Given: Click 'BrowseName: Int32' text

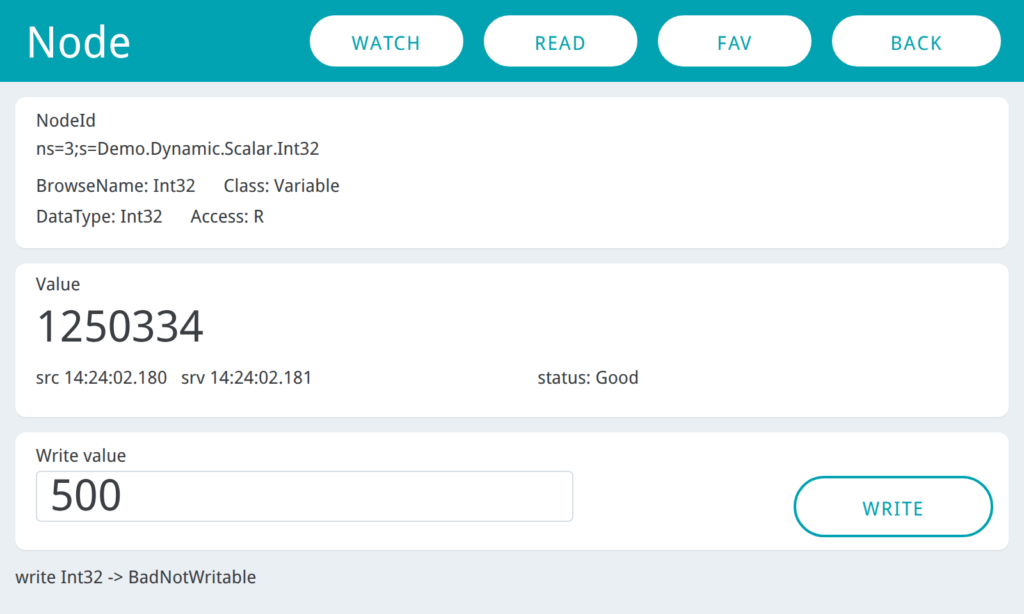Looking at the screenshot, I should (x=116, y=186).
